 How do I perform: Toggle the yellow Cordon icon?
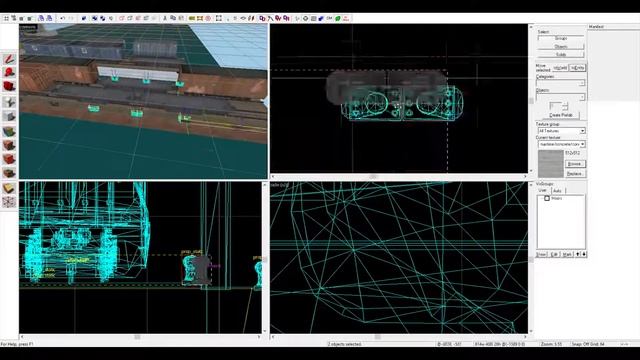[x=192, y=18]
